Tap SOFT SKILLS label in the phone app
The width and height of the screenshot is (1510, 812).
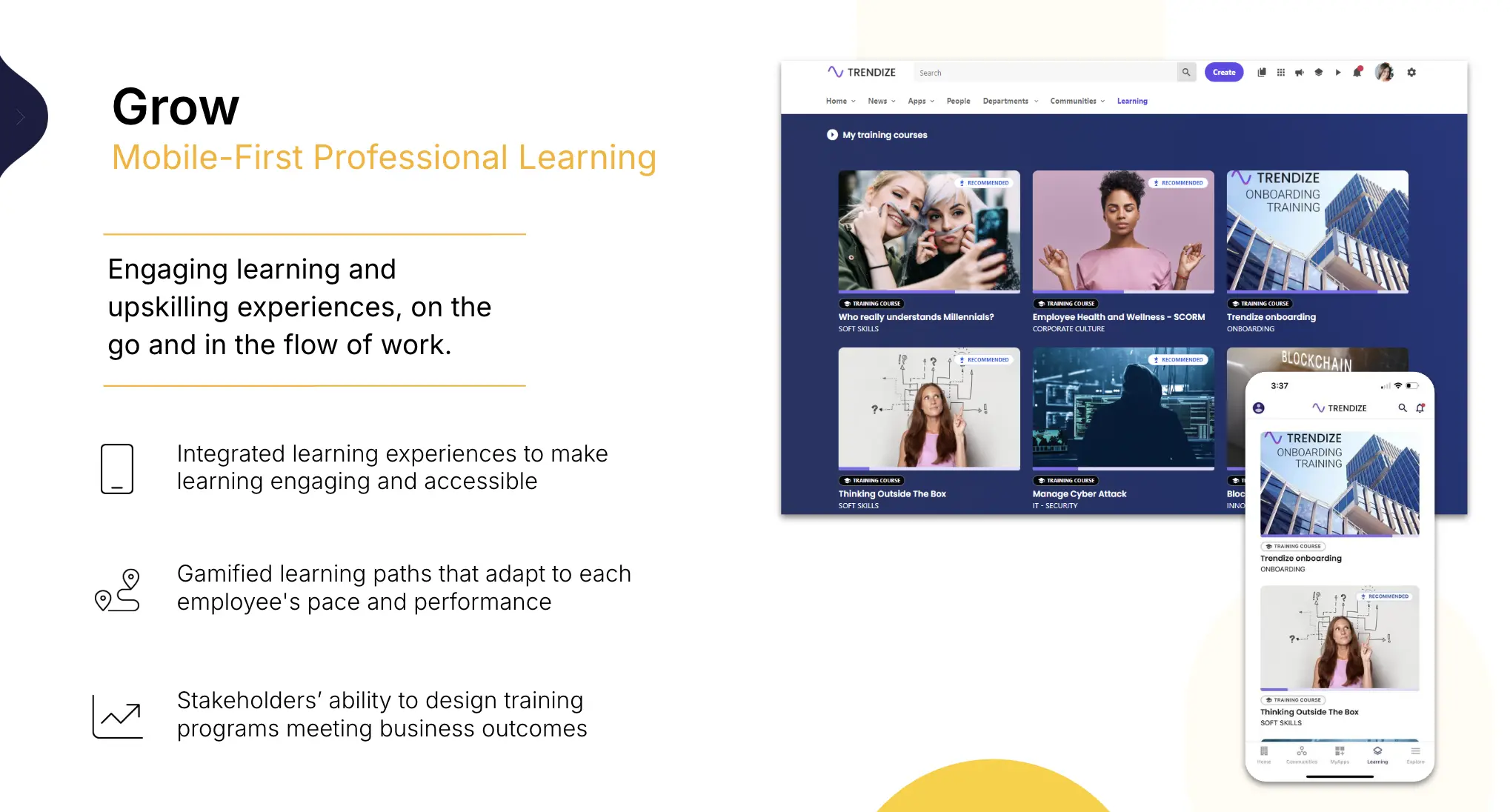pos(1281,723)
